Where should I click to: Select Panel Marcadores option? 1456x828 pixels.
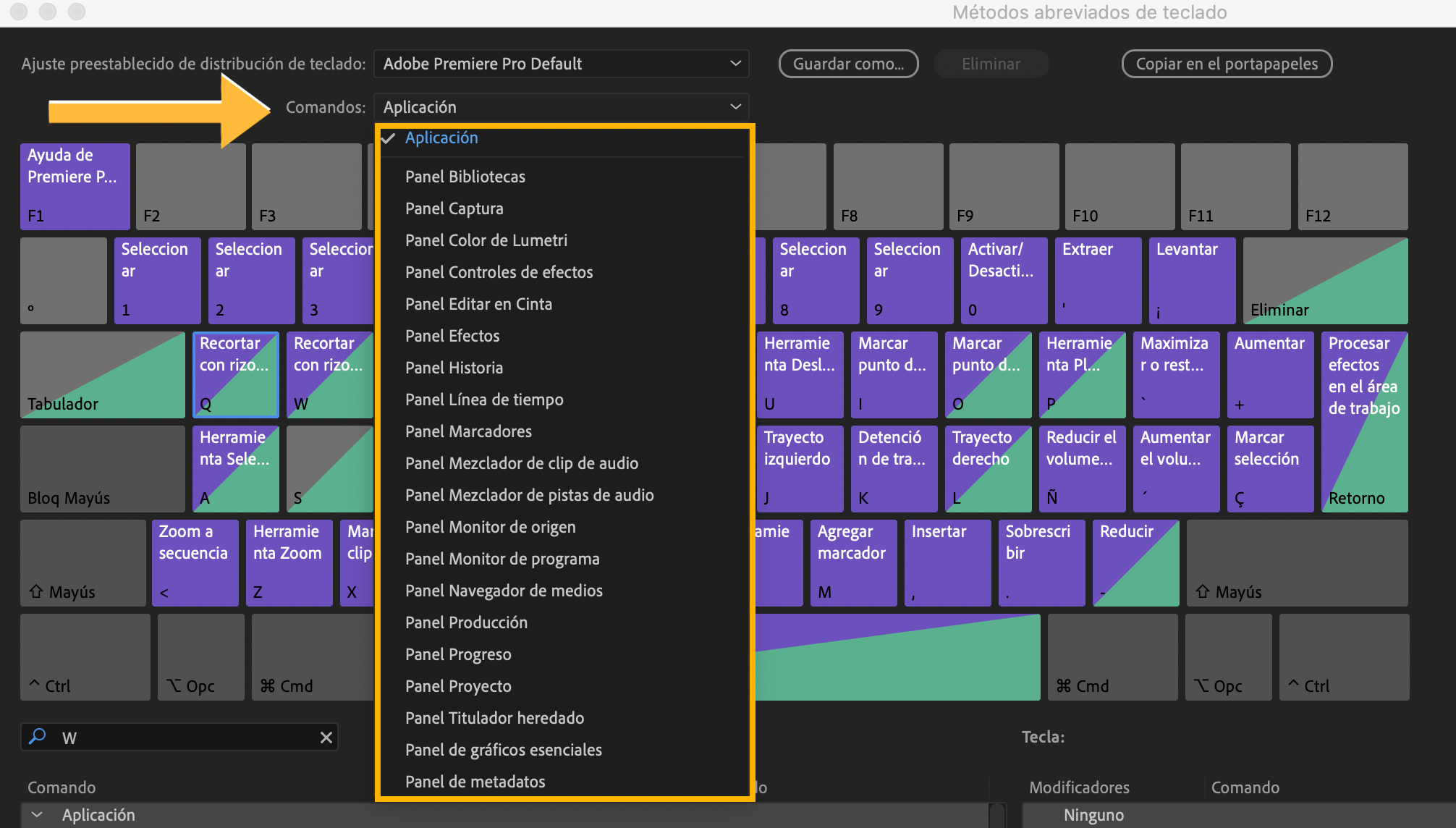click(468, 431)
